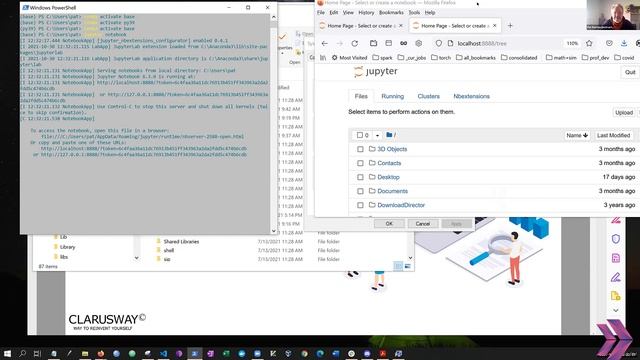
Task: Open the Documents folder link
Action: click(392, 191)
